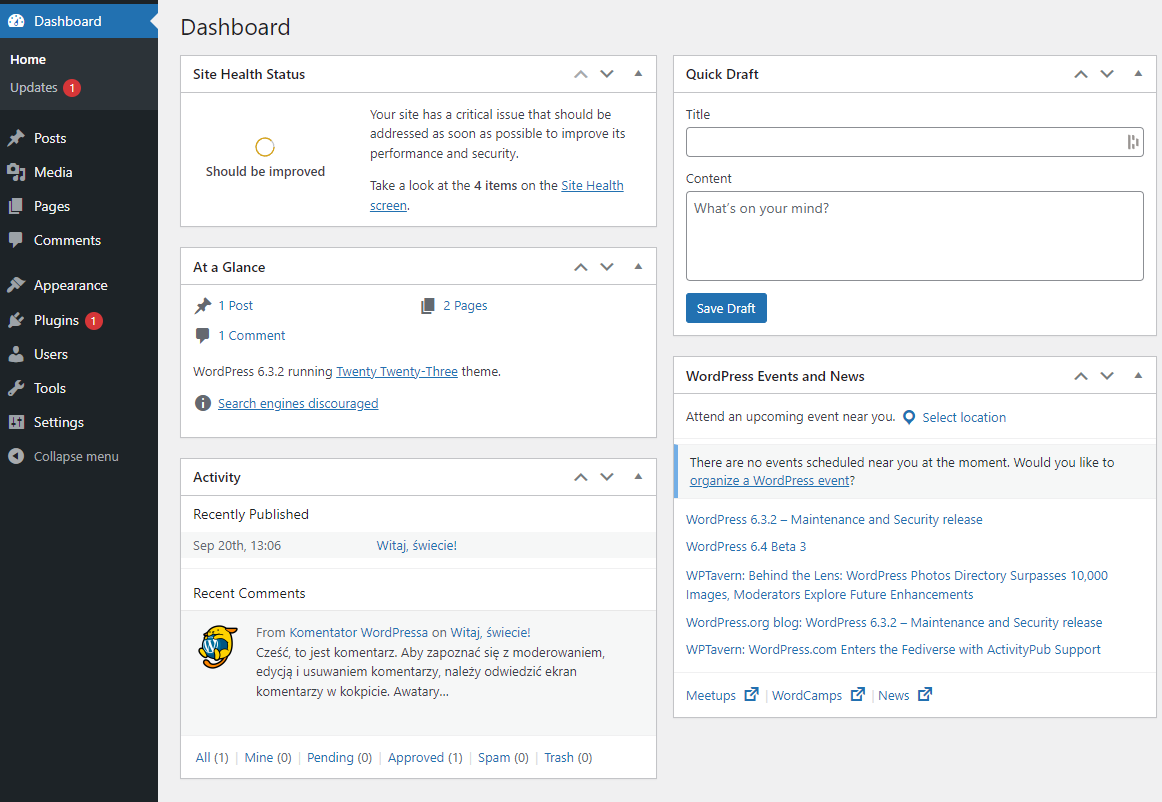Screen dimensions: 1162x802
Task: Click the Plugins red update badge
Action: pyautogui.click(x=93, y=320)
